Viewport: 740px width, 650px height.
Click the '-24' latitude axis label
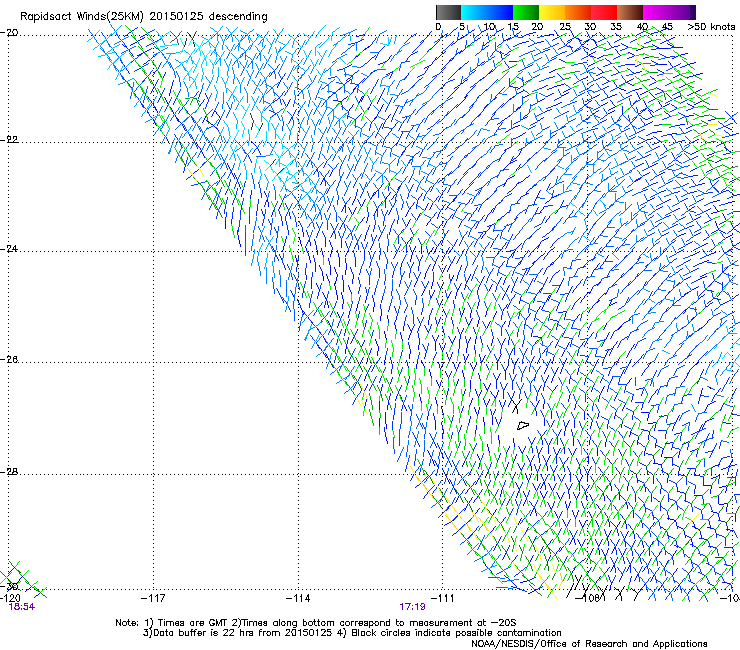click(9, 249)
